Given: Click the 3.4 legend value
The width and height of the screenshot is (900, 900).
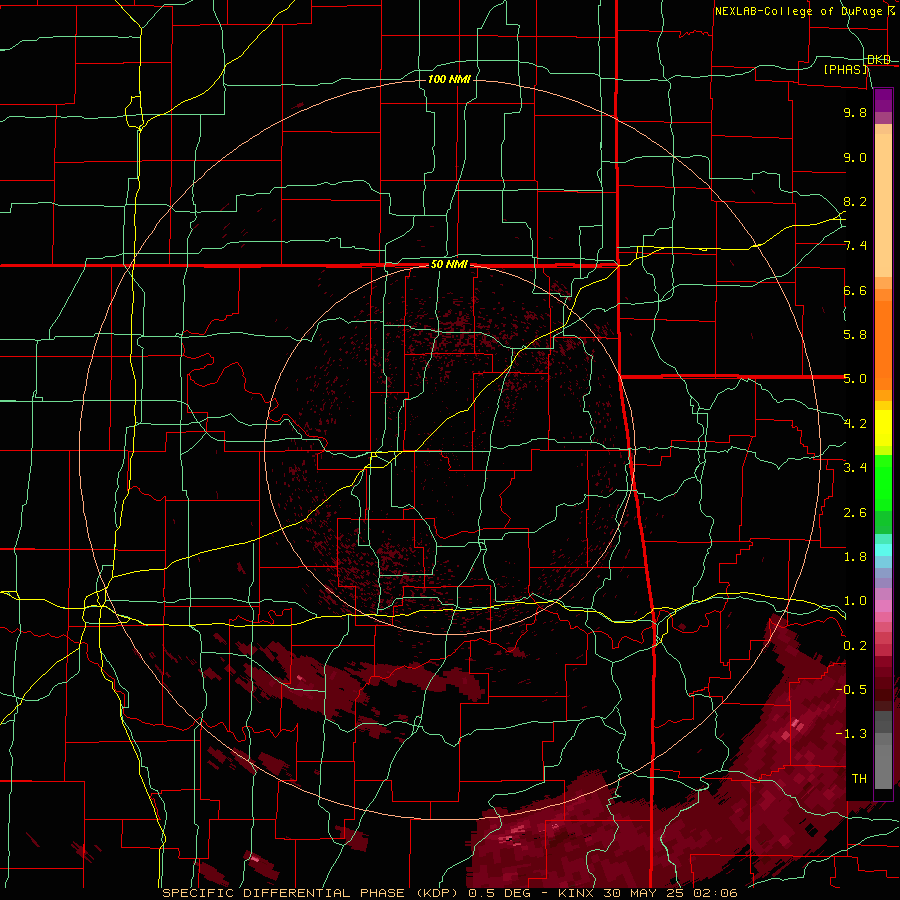Looking at the screenshot, I should click(855, 468).
